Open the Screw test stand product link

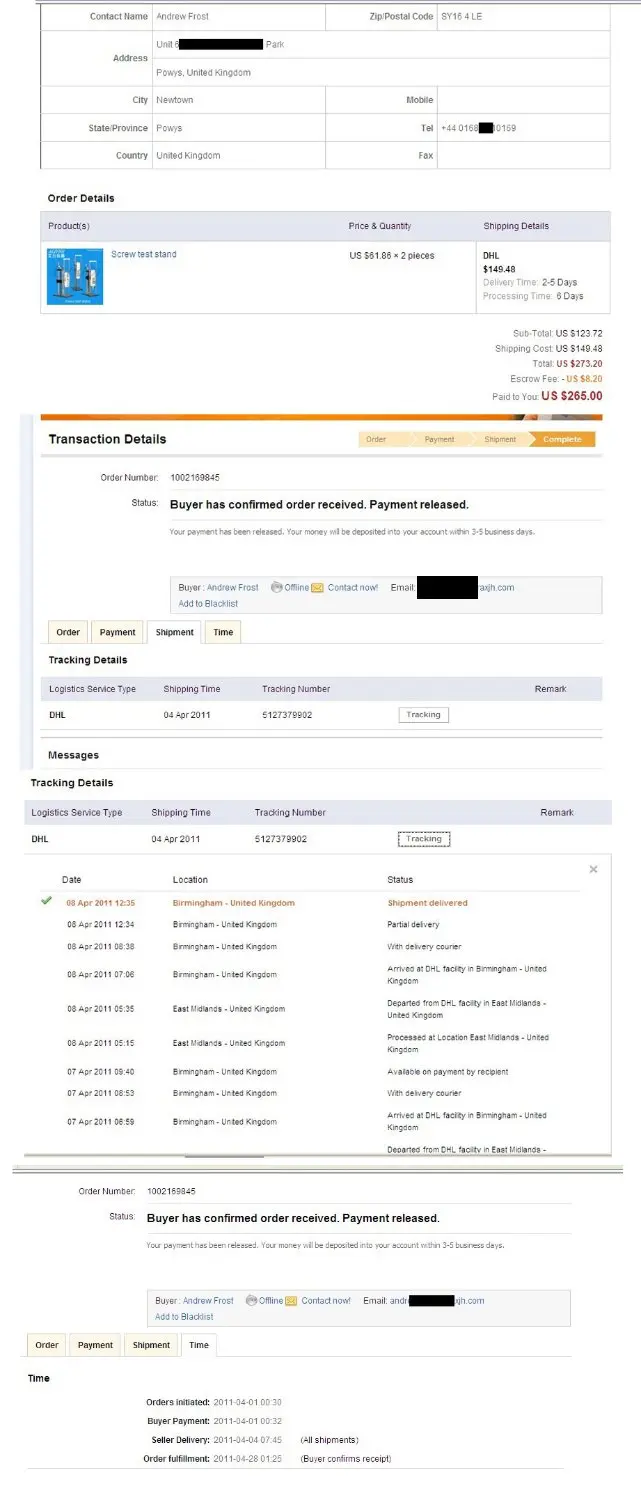coord(143,254)
